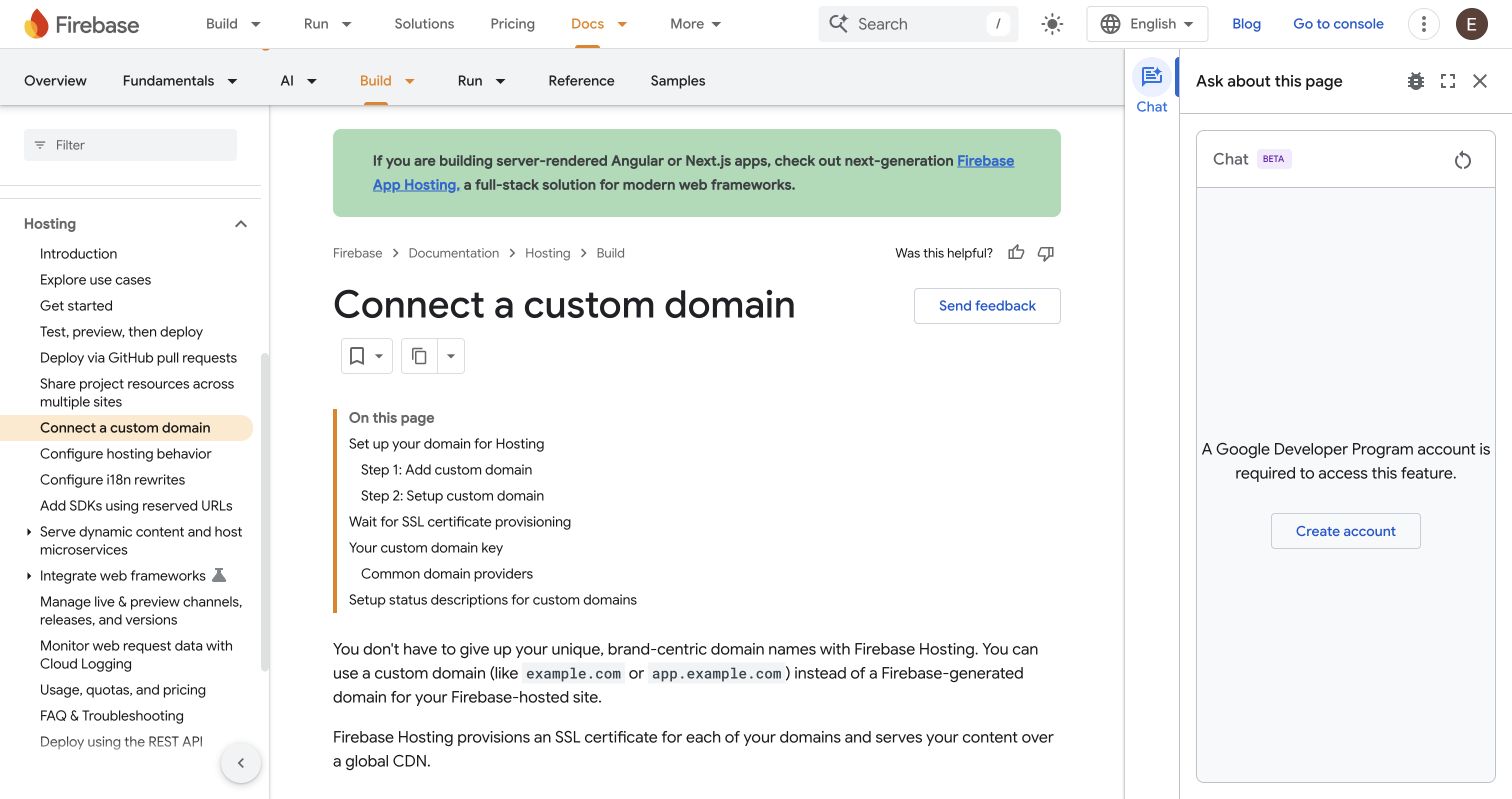Expand the Integrate web frameworks tree item
1512x799 pixels.
[29, 576]
